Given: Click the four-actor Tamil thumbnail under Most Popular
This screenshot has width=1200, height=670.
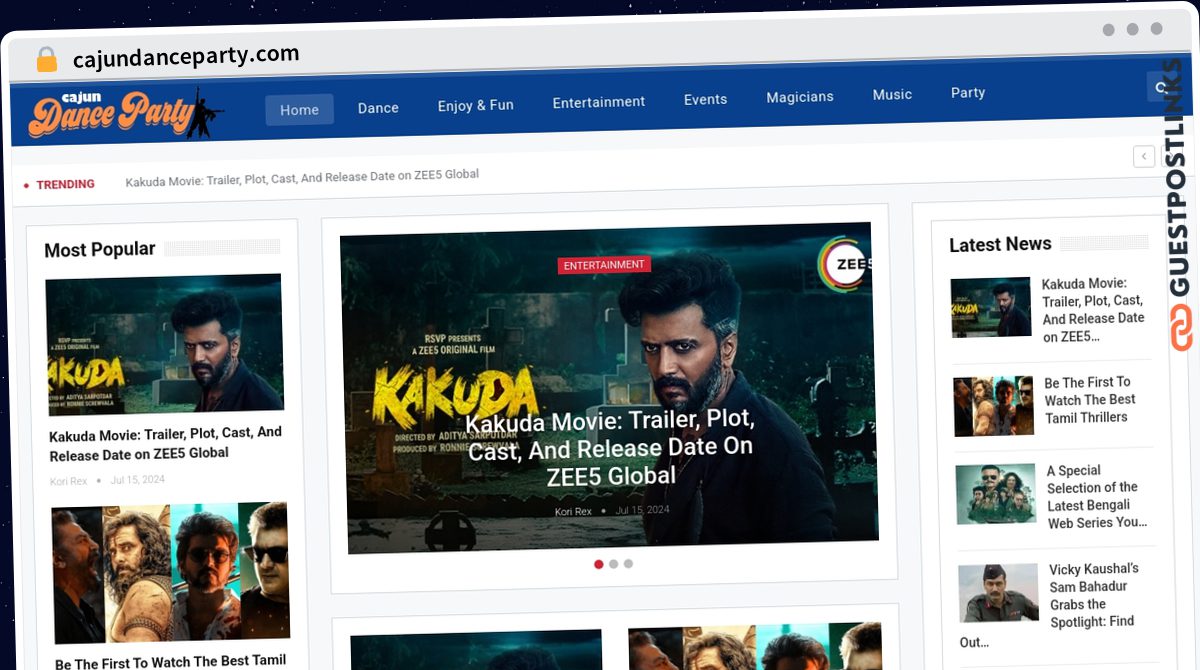Looking at the screenshot, I should [171, 573].
